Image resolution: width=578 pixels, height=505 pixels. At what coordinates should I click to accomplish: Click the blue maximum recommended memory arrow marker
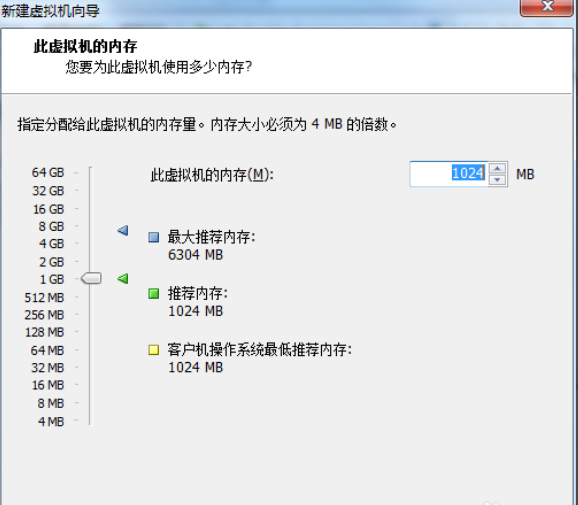point(123,230)
